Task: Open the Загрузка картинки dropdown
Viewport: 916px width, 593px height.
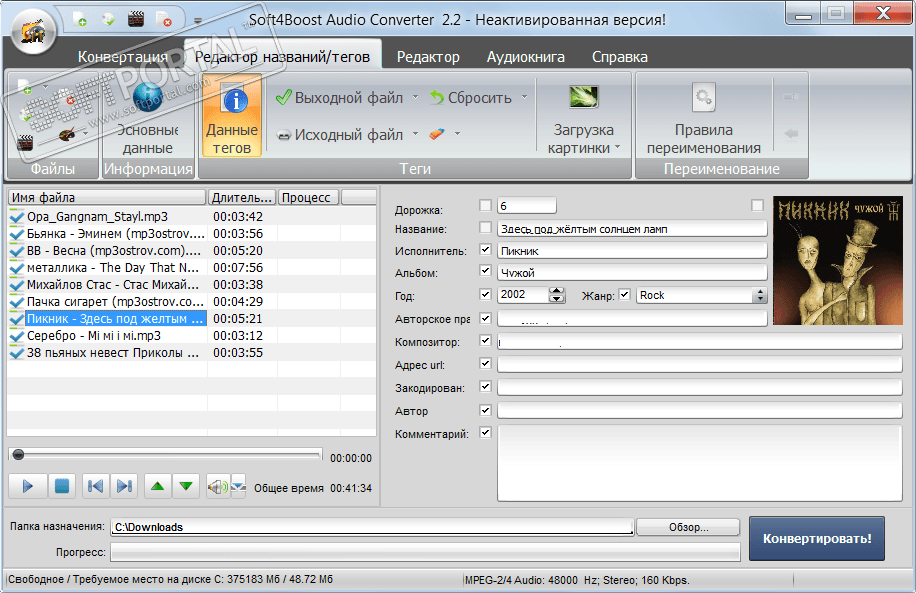Action: (x=617, y=148)
